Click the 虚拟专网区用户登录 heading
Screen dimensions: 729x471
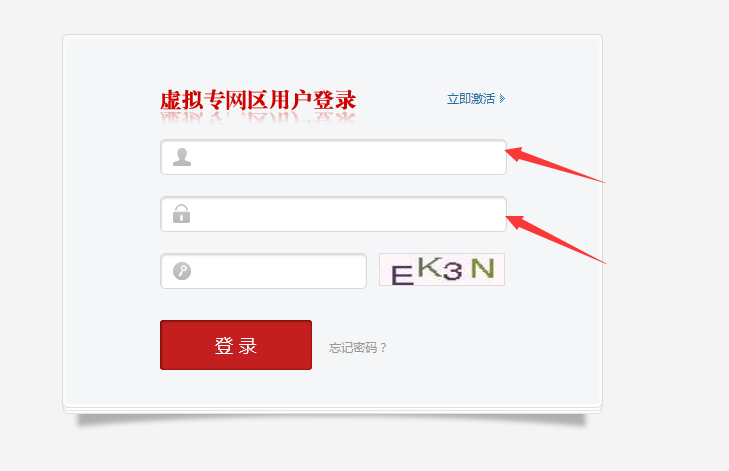[x=258, y=100]
